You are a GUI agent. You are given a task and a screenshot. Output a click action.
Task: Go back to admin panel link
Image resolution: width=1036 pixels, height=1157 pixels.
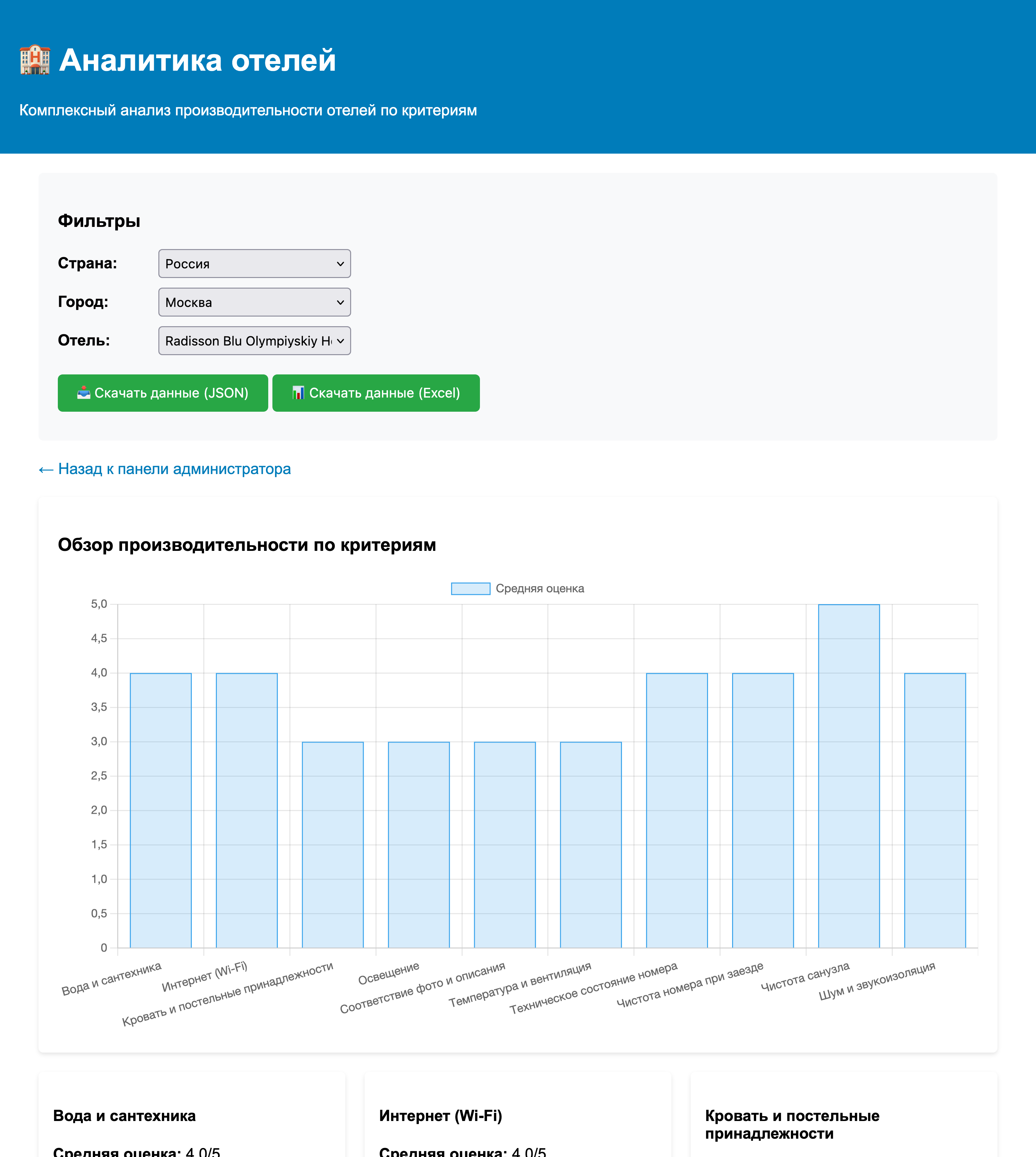click(x=164, y=469)
